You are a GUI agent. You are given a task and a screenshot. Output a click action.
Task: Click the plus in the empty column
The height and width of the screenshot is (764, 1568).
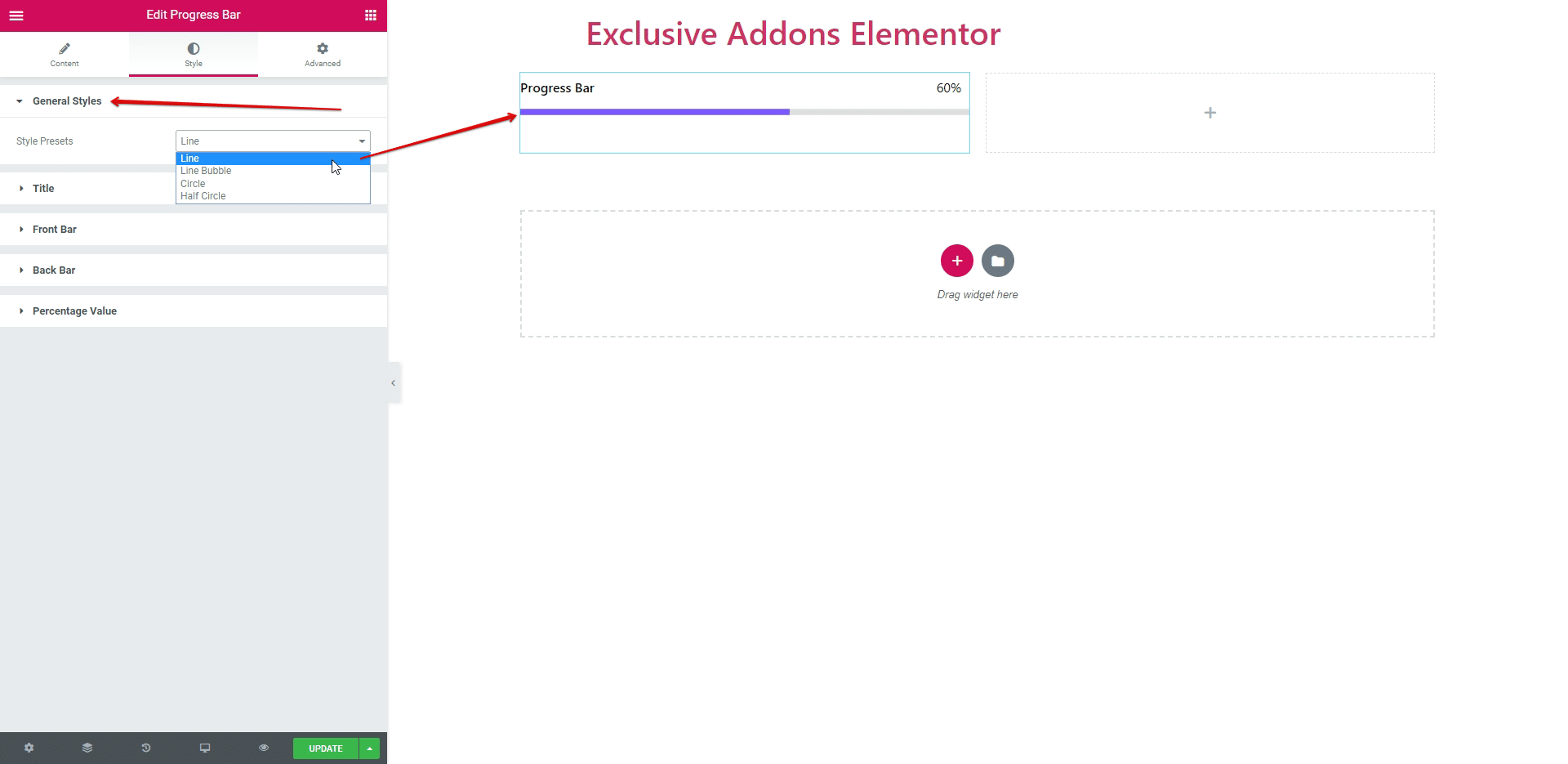click(x=1210, y=113)
